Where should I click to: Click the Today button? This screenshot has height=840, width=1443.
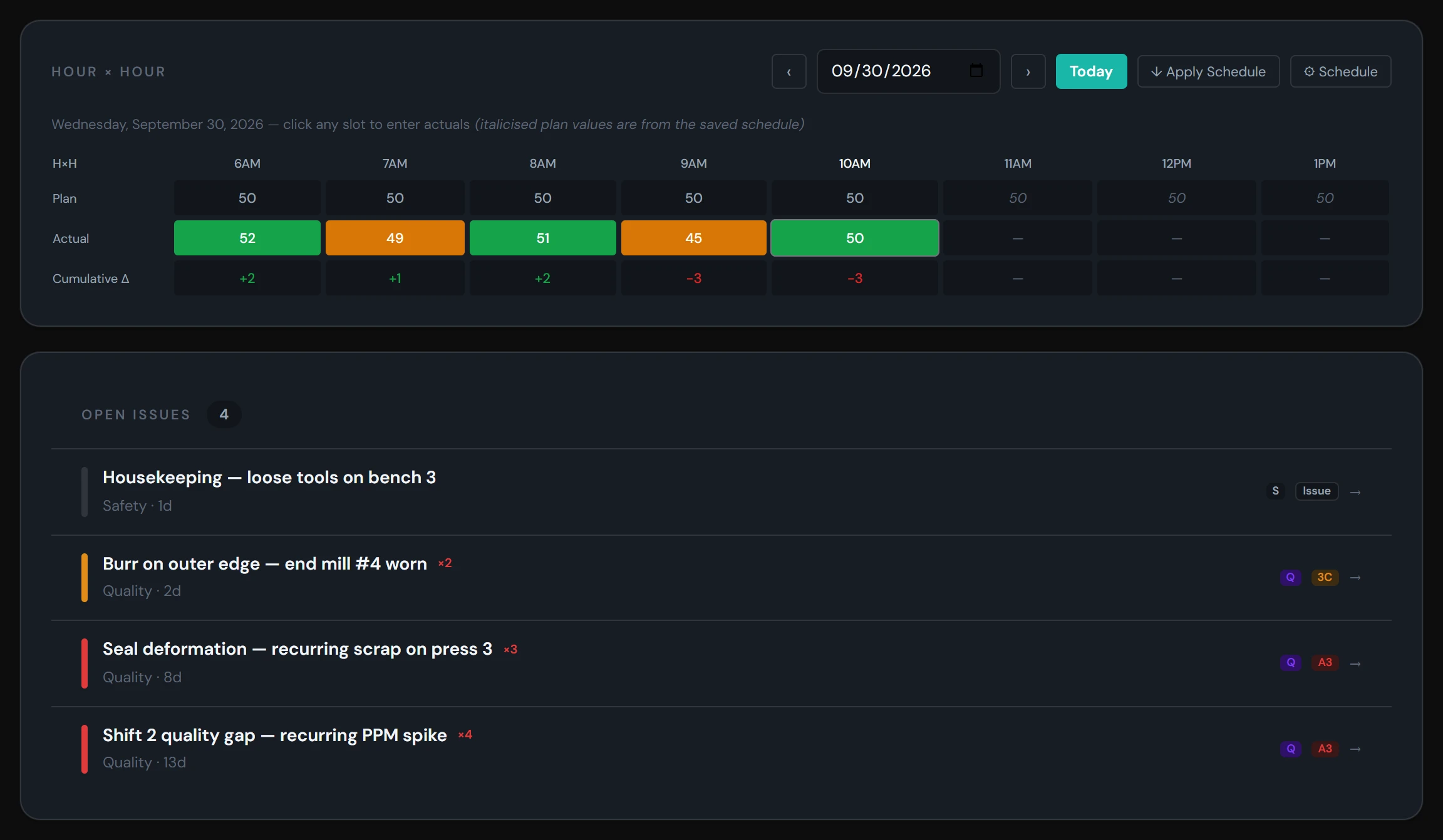pyautogui.click(x=1091, y=71)
